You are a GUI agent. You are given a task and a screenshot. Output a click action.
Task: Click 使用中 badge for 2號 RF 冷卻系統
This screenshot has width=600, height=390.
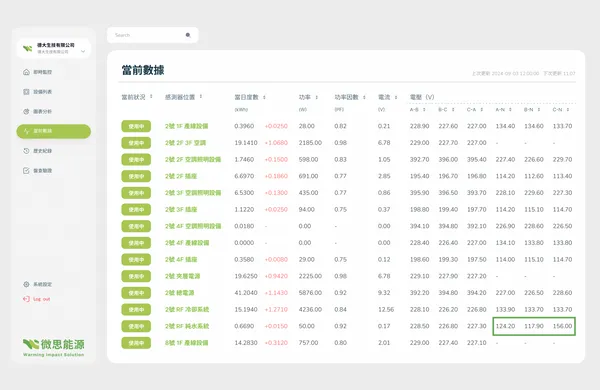(x=136, y=310)
